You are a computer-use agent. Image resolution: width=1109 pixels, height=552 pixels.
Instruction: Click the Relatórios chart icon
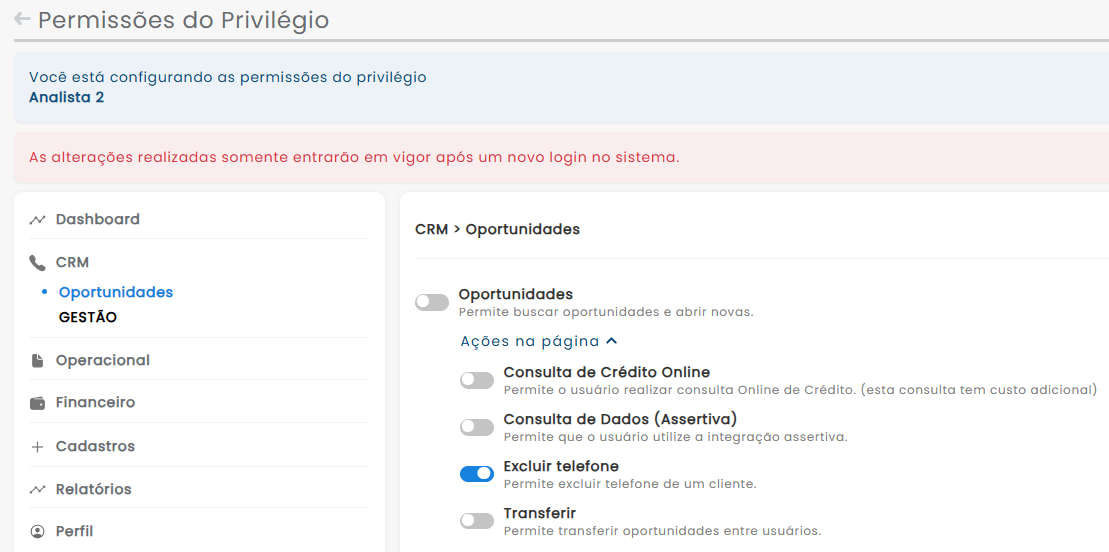pos(38,490)
